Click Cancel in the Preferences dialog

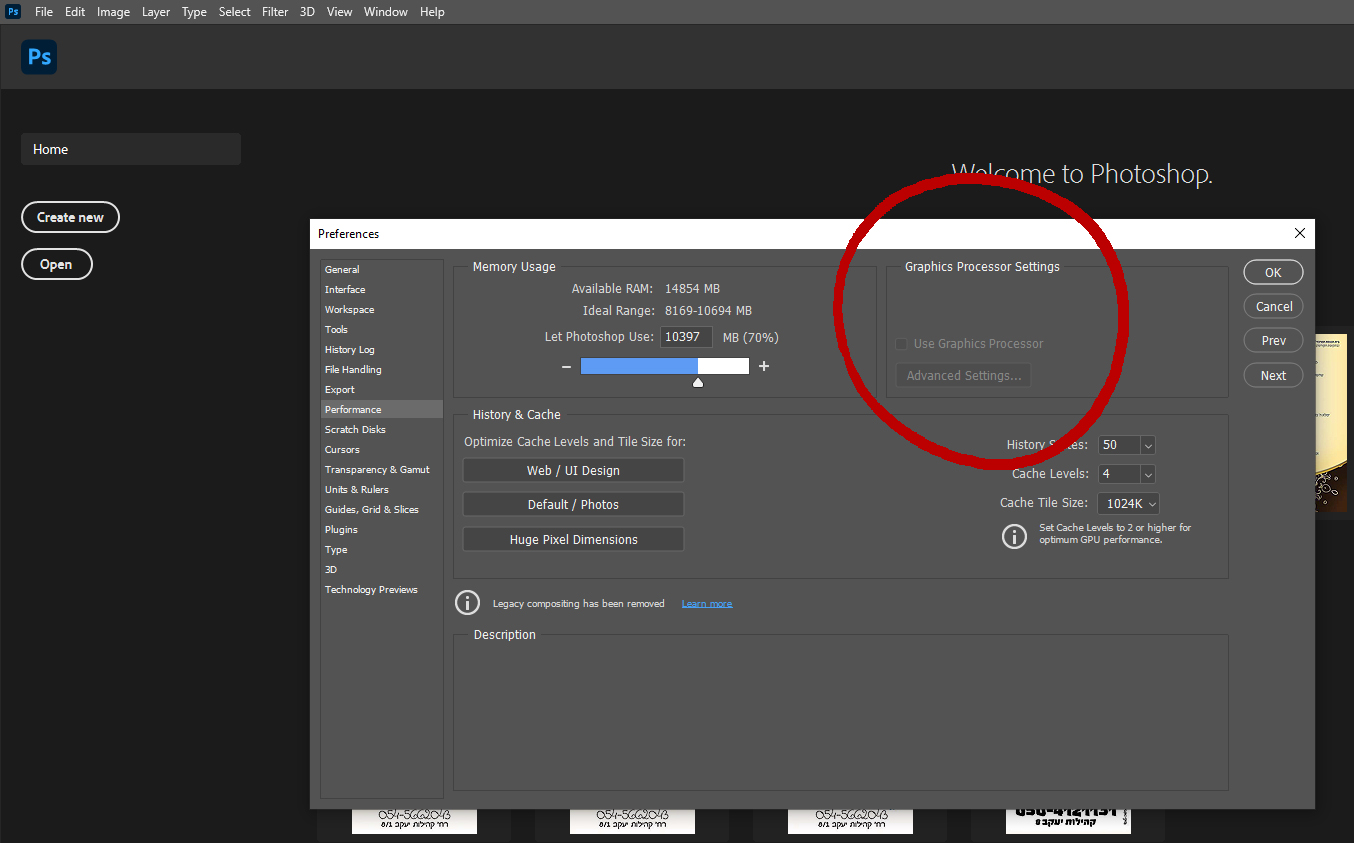1274,307
